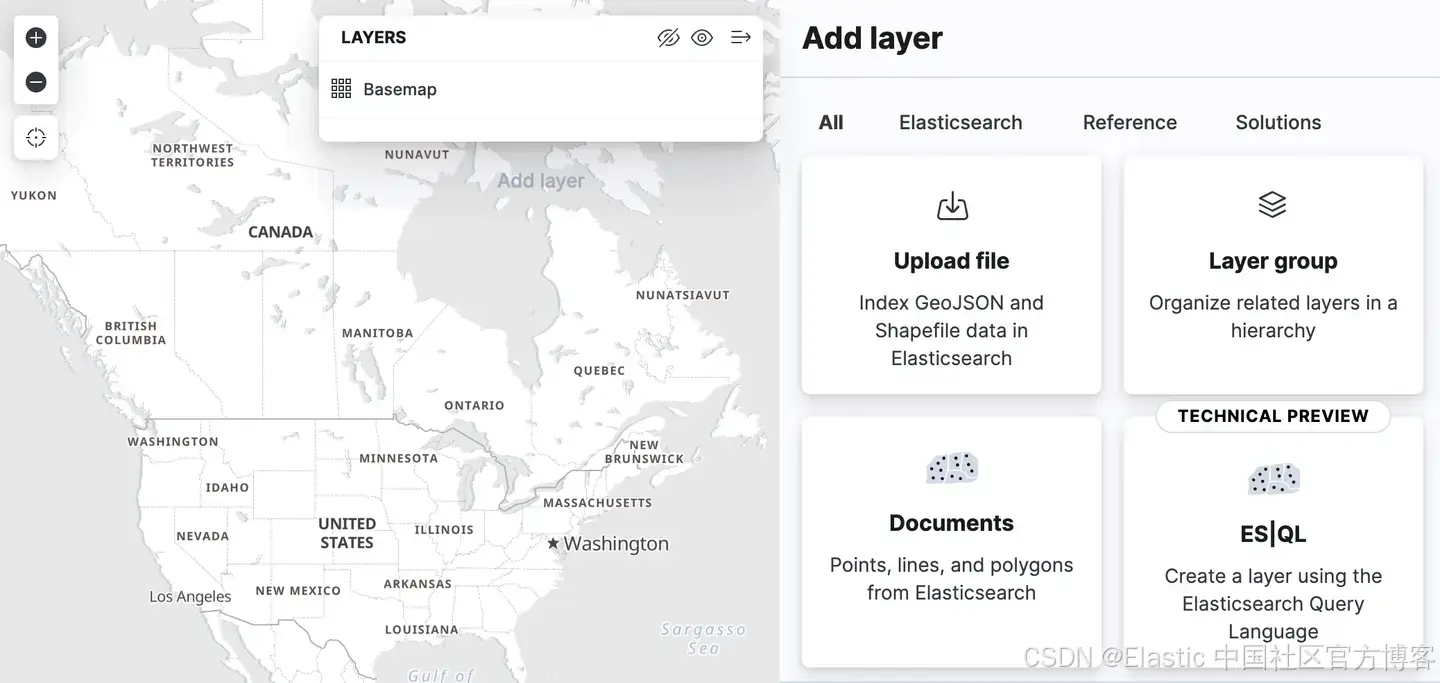Switch to the Solutions tab

[1278, 122]
